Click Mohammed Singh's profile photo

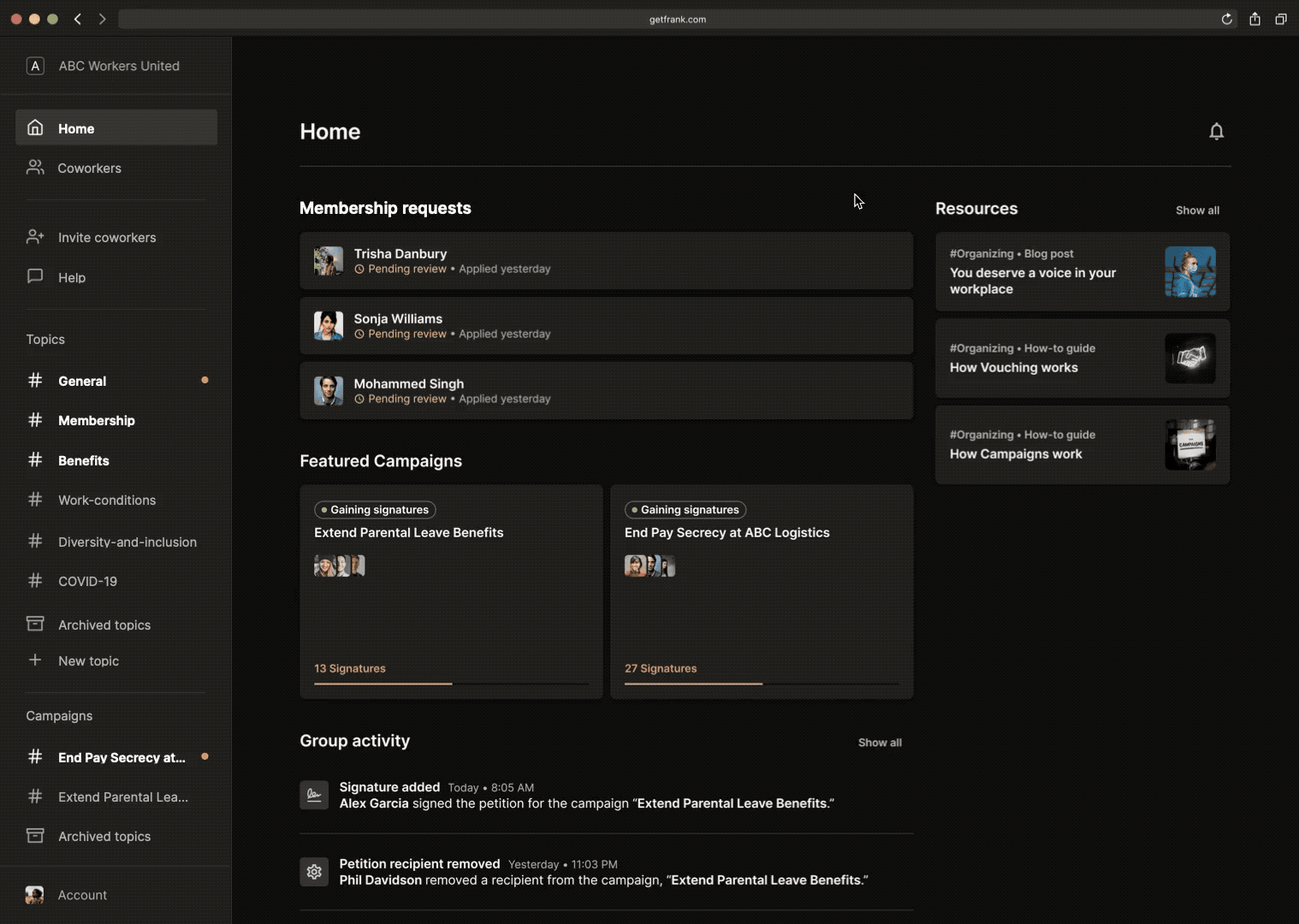point(329,390)
